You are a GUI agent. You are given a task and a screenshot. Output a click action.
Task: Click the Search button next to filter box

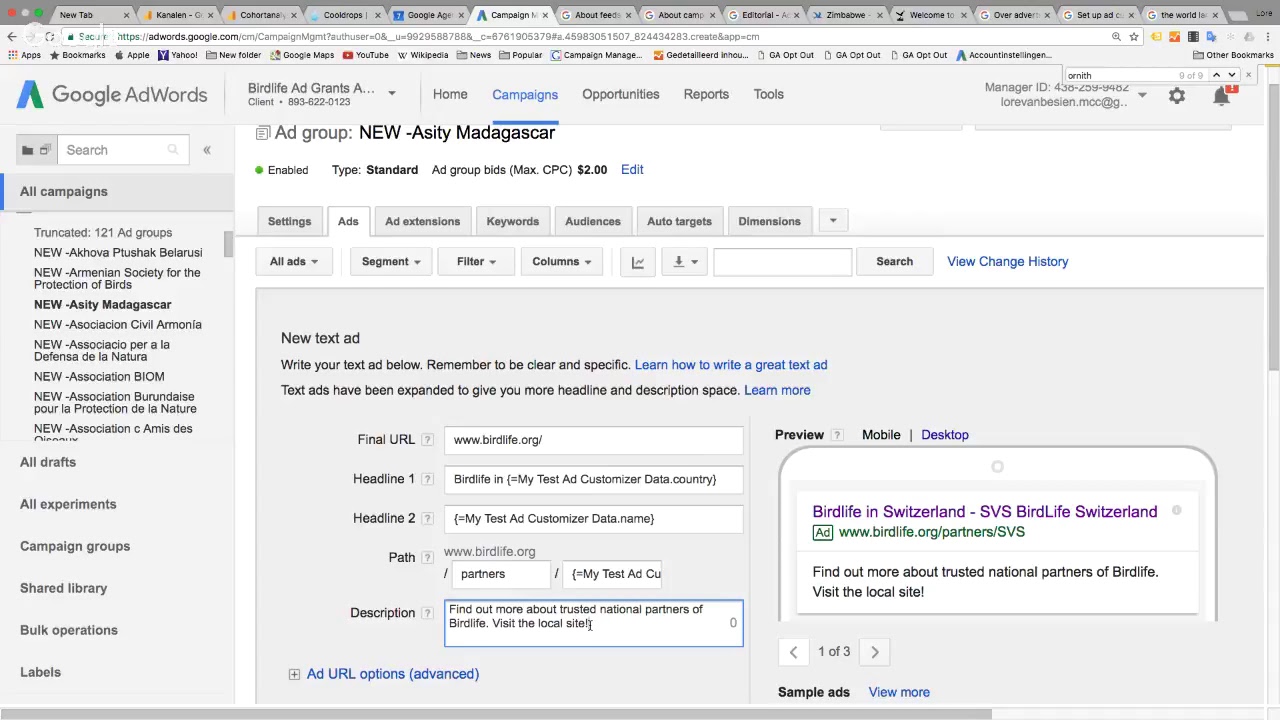[894, 262]
